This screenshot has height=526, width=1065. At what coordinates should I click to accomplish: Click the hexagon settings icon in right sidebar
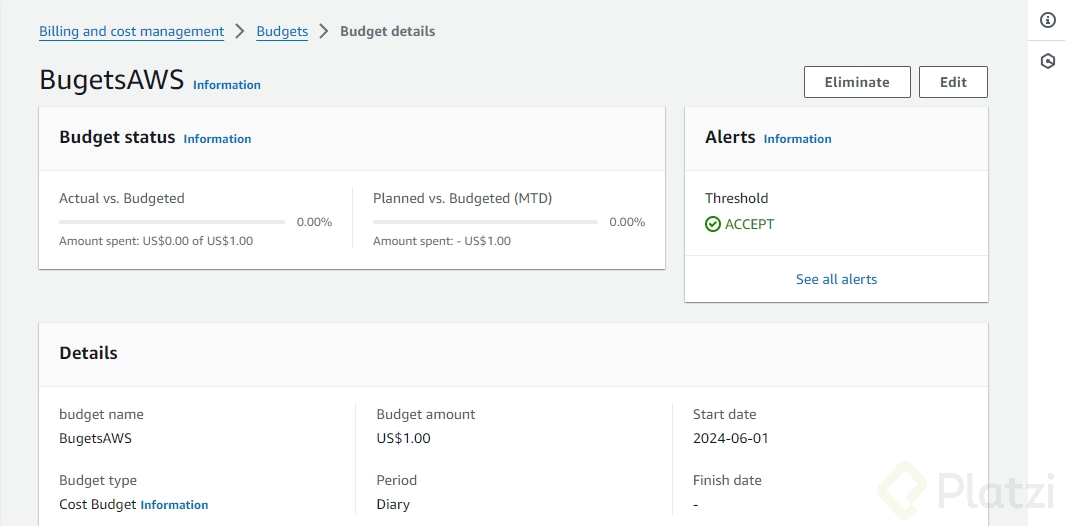coord(1047,61)
